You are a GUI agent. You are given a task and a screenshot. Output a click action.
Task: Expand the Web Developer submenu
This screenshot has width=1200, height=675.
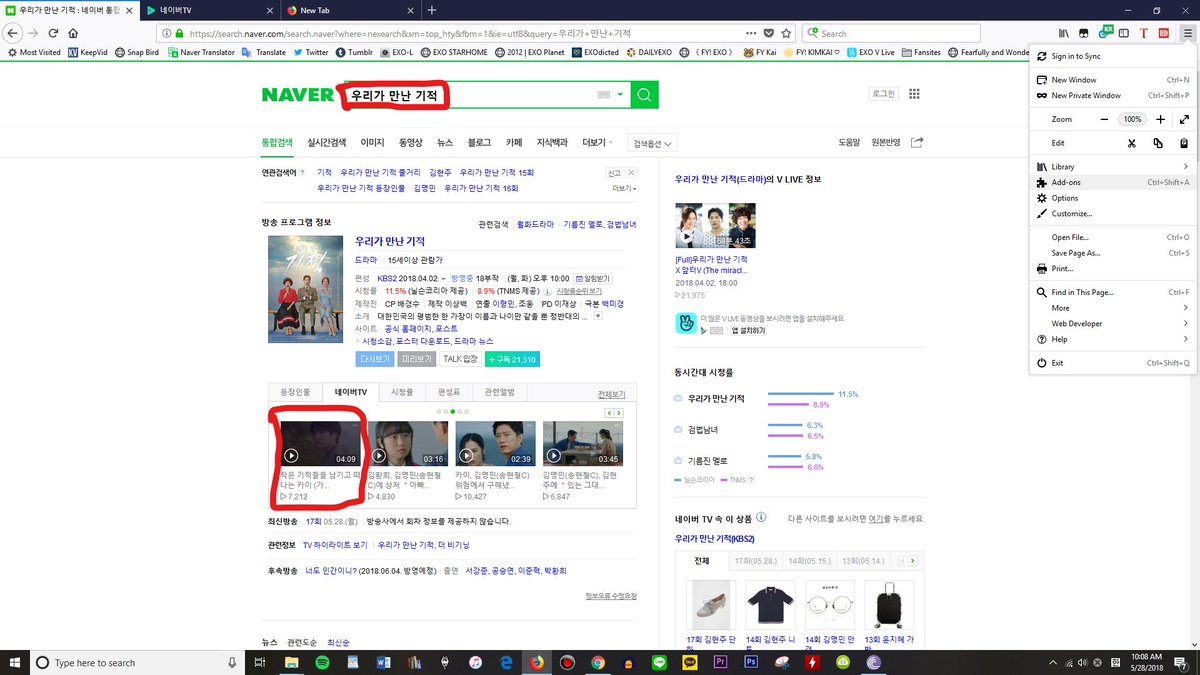(x=1114, y=323)
